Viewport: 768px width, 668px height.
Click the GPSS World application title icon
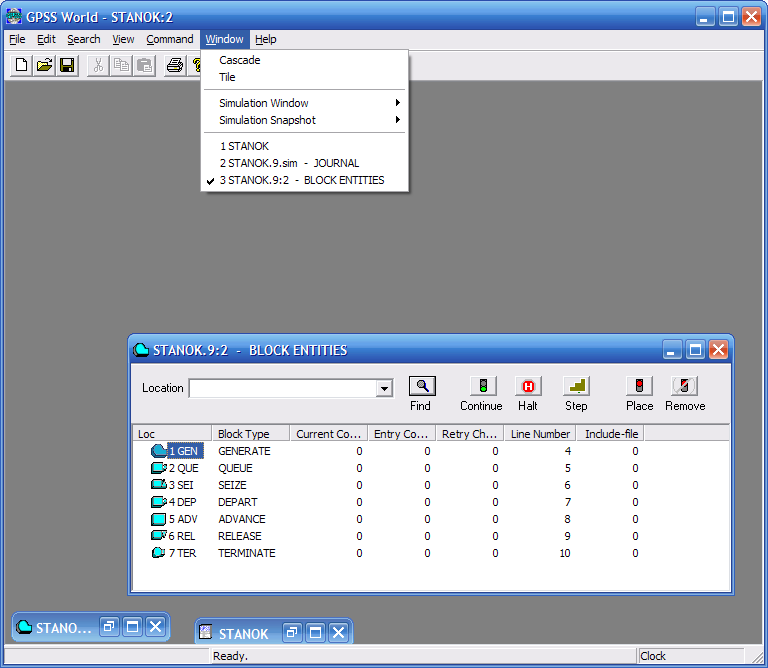14,16
